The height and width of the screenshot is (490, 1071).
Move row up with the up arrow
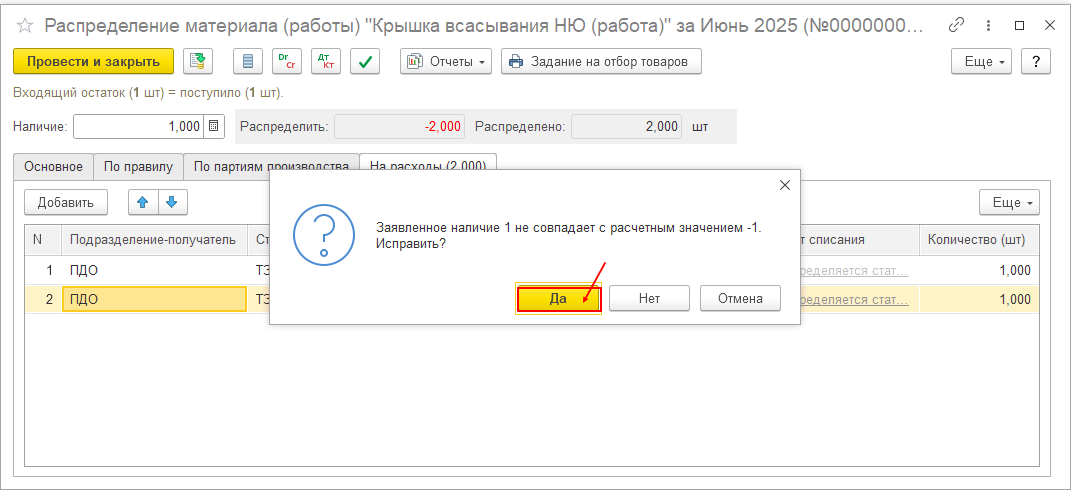click(142, 202)
